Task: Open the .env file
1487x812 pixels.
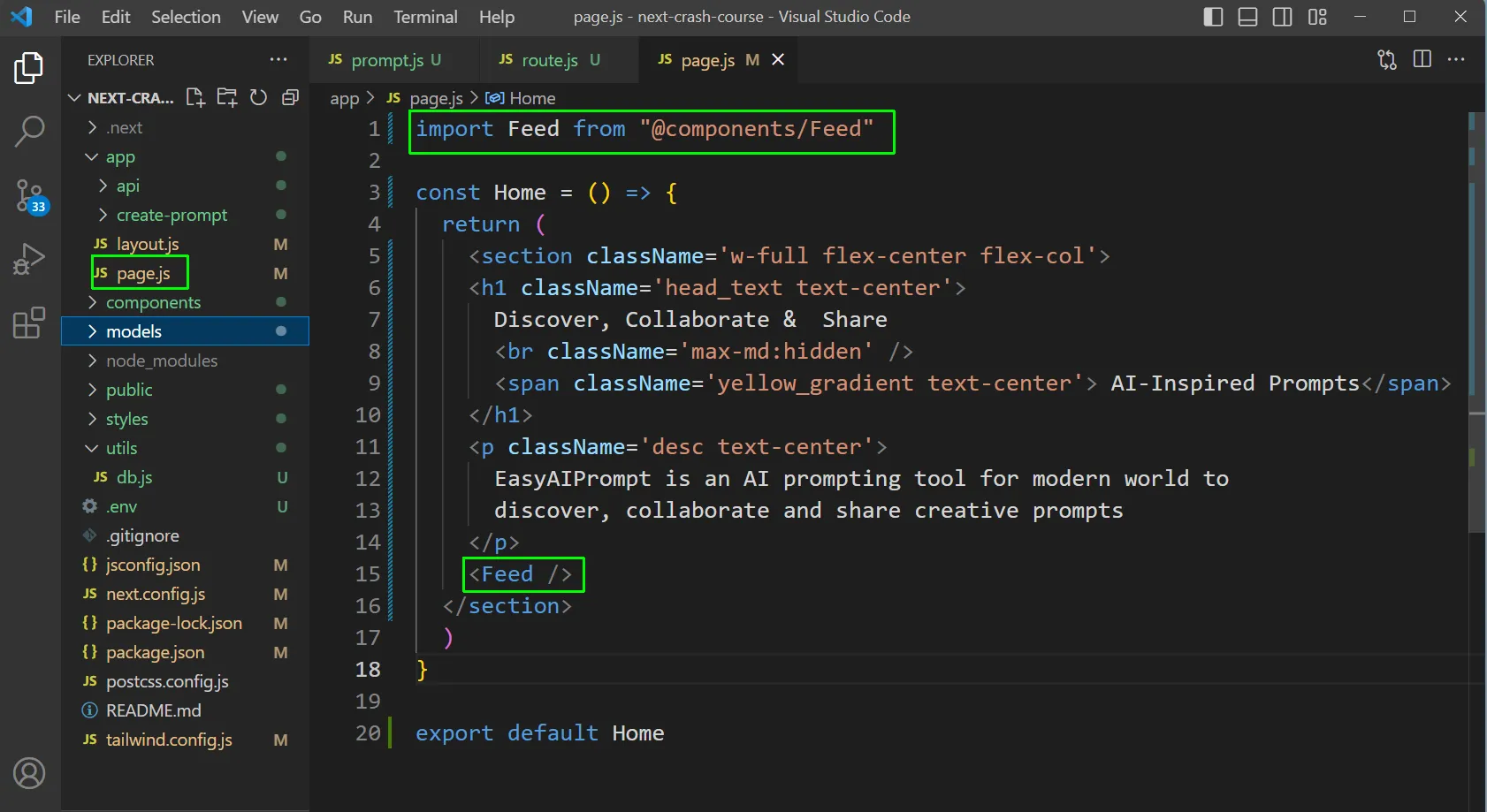Action: [186, 506]
